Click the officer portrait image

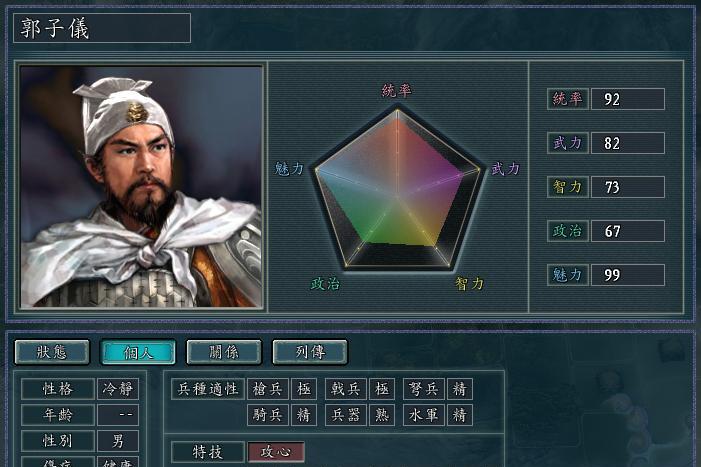pyautogui.click(x=141, y=187)
